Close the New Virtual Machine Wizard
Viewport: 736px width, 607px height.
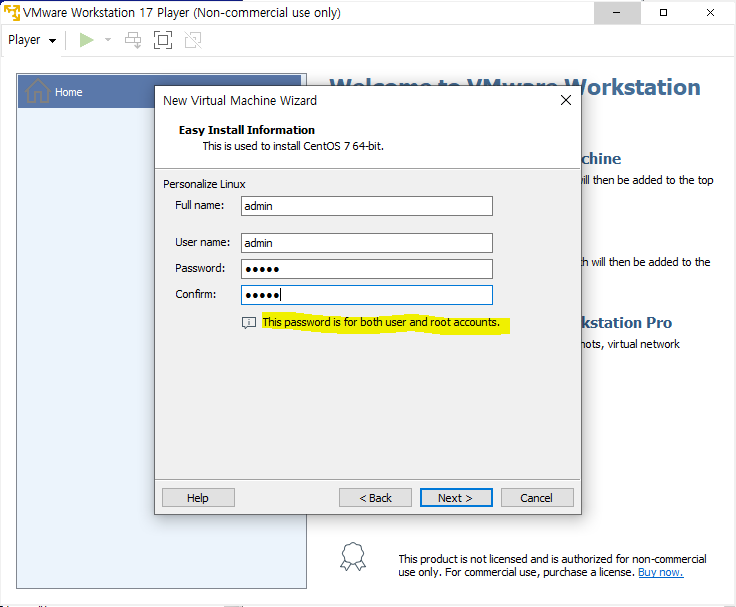pyautogui.click(x=566, y=100)
